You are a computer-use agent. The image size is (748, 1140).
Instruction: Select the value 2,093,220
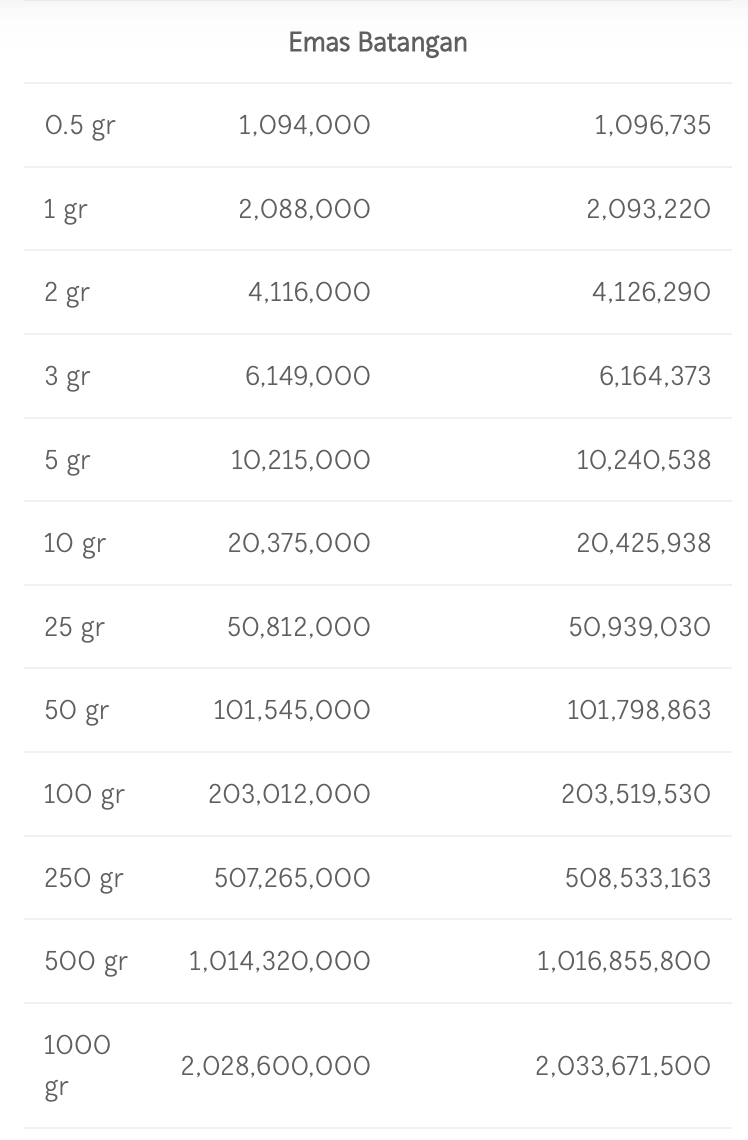point(648,209)
